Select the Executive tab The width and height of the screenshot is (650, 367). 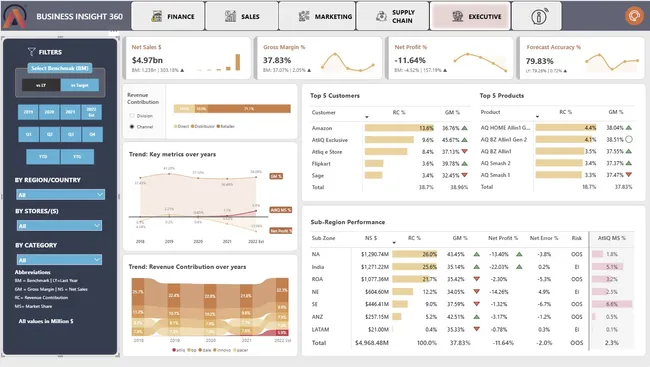tap(470, 16)
